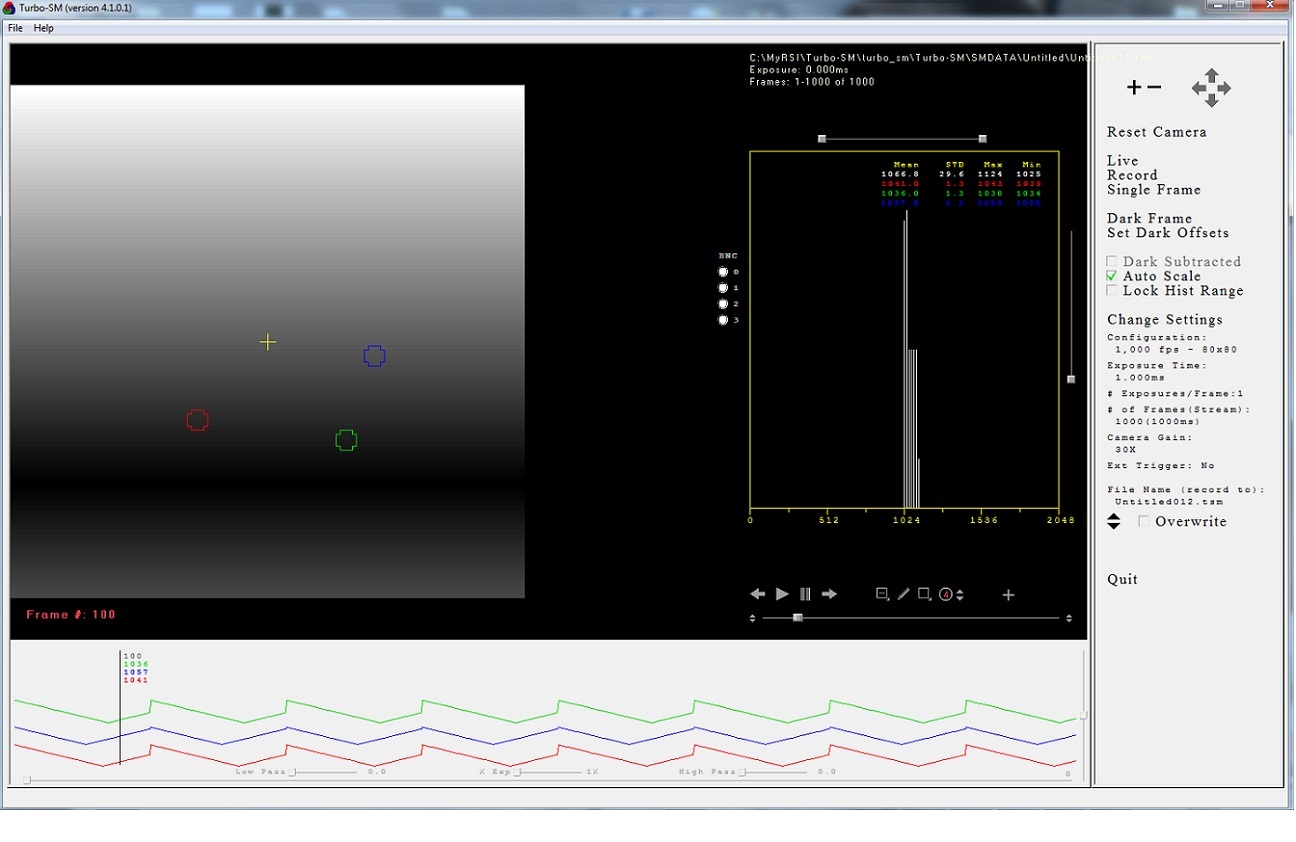
Task: Click the up/down stepper beside Overwrite
Action: tap(1114, 521)
